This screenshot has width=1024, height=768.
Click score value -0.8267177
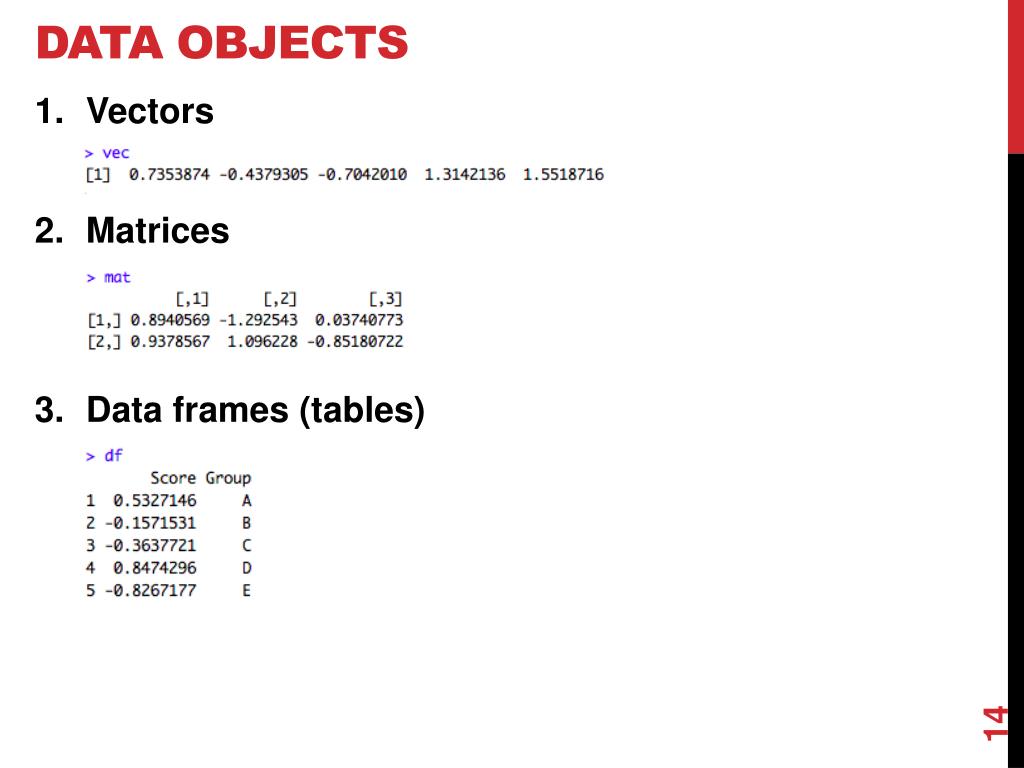coord(150,590)
